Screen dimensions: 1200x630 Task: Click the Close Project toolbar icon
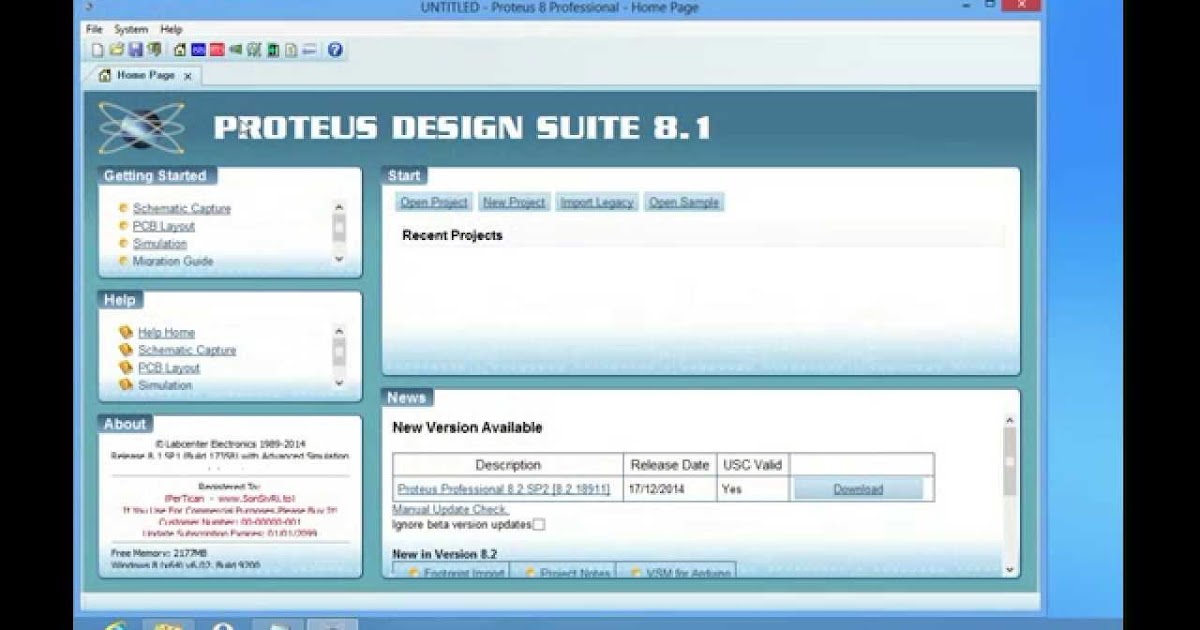pos(154,50)
